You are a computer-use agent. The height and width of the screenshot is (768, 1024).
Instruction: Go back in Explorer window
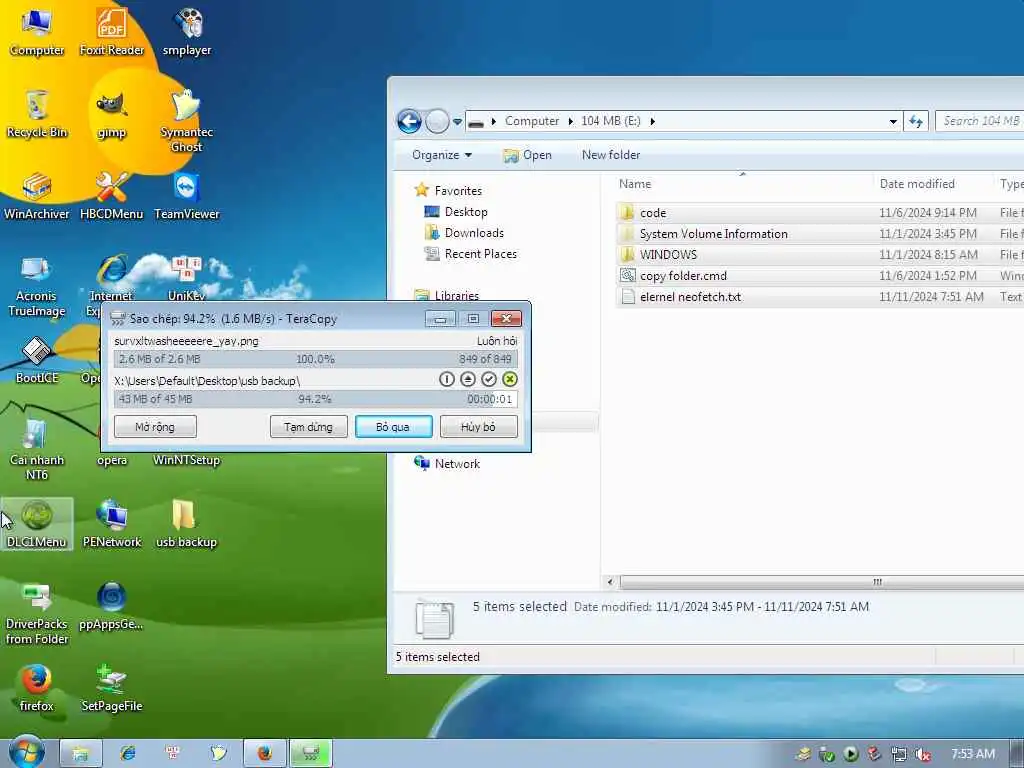(x=409, y=121)
